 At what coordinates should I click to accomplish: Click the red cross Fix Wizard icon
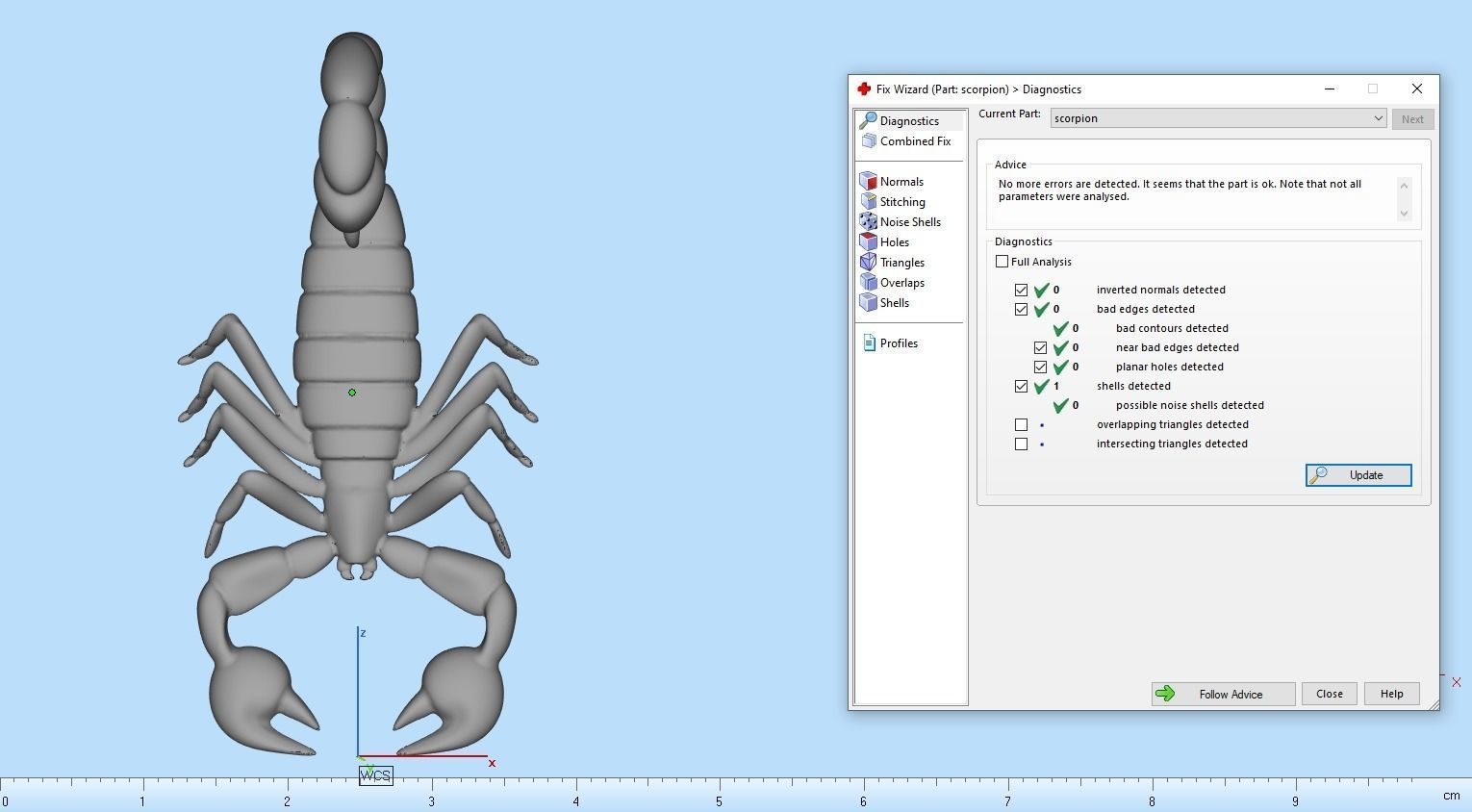point(863,89)
